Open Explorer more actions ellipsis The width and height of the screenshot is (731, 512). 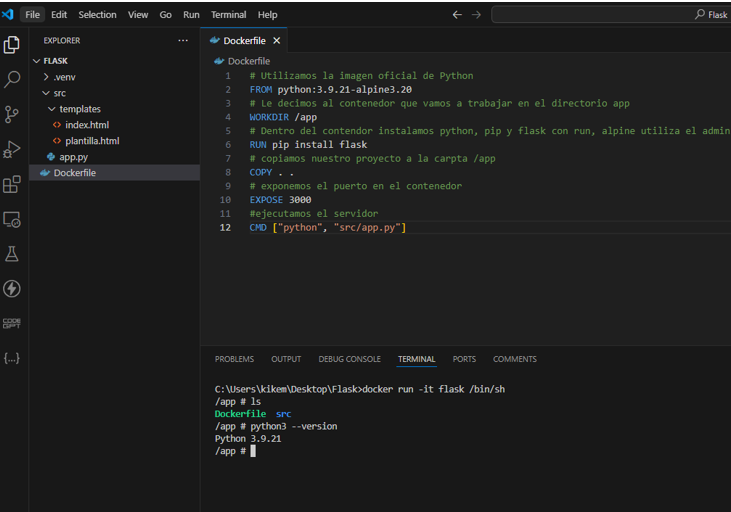click(182, 41)
